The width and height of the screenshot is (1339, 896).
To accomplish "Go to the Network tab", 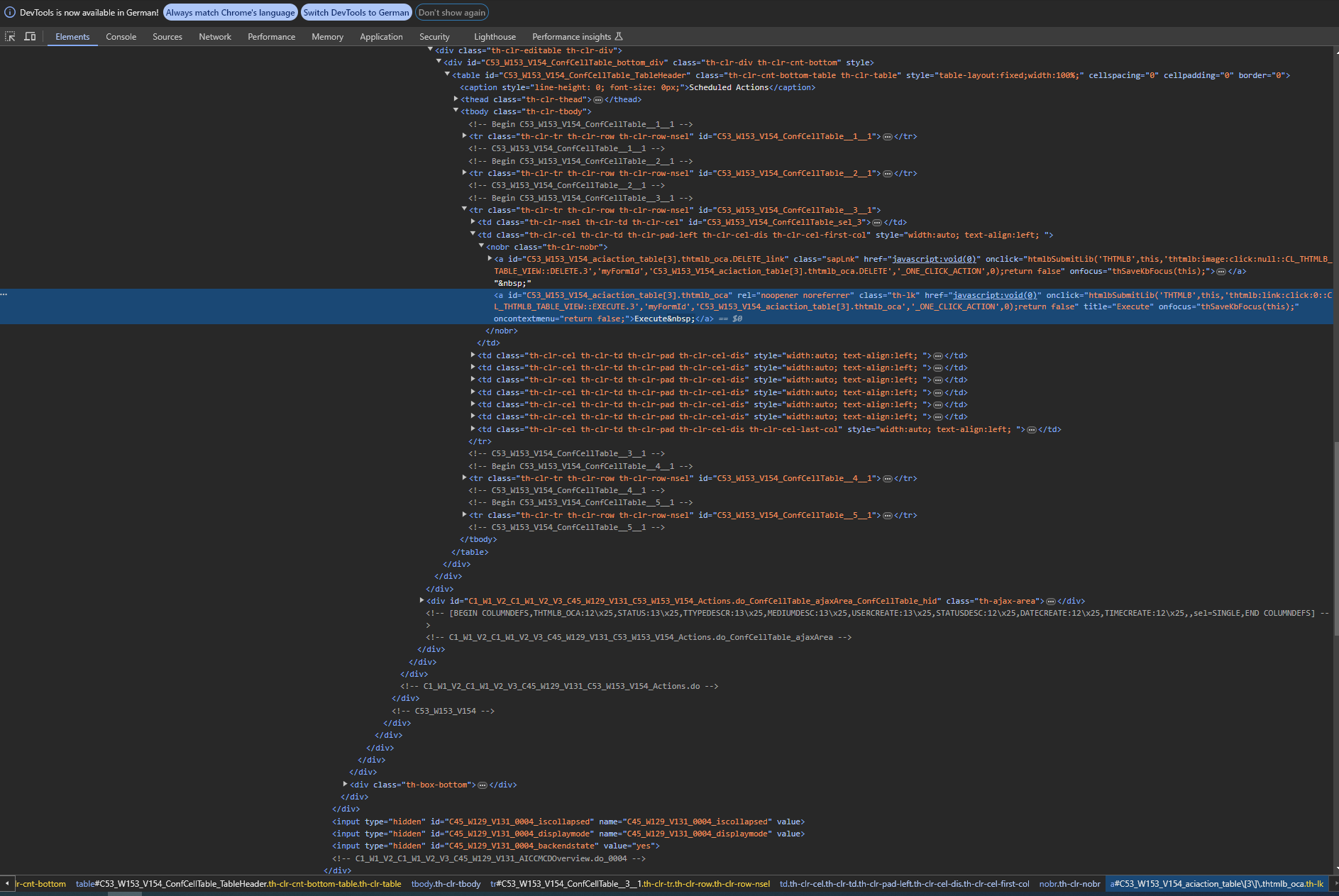I will [215, 37].
